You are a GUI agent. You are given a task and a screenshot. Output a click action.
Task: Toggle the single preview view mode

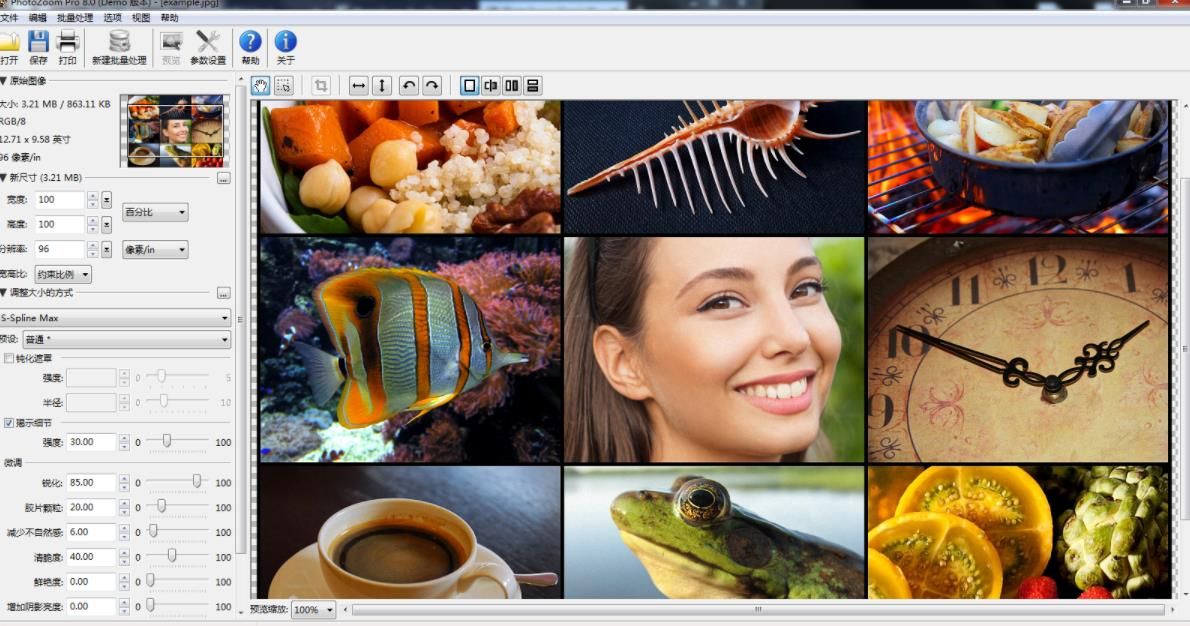pyautogui.click(x=468, y=86)
